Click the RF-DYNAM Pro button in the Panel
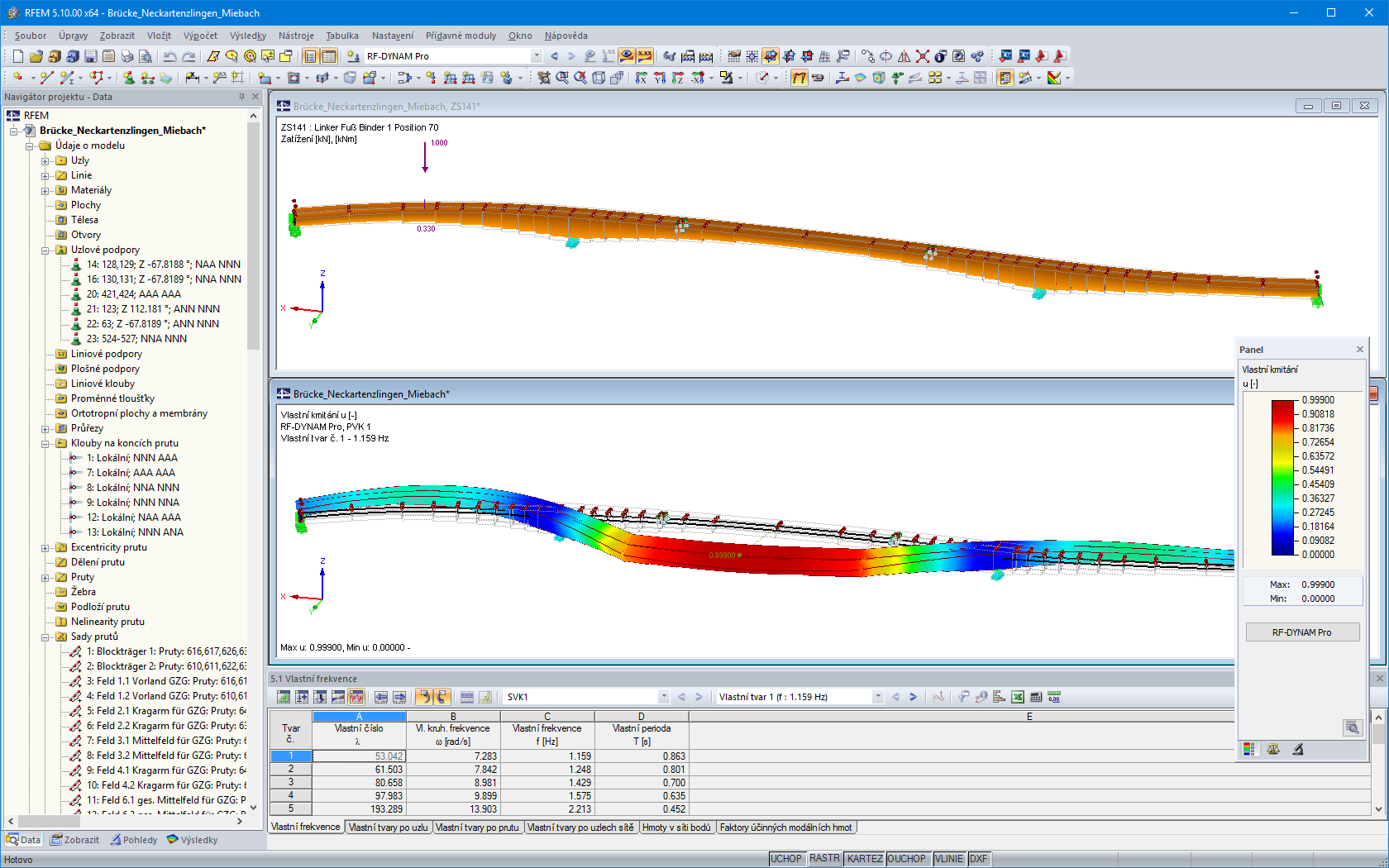The image size is (1389, 868). [x=1301, y=632]
